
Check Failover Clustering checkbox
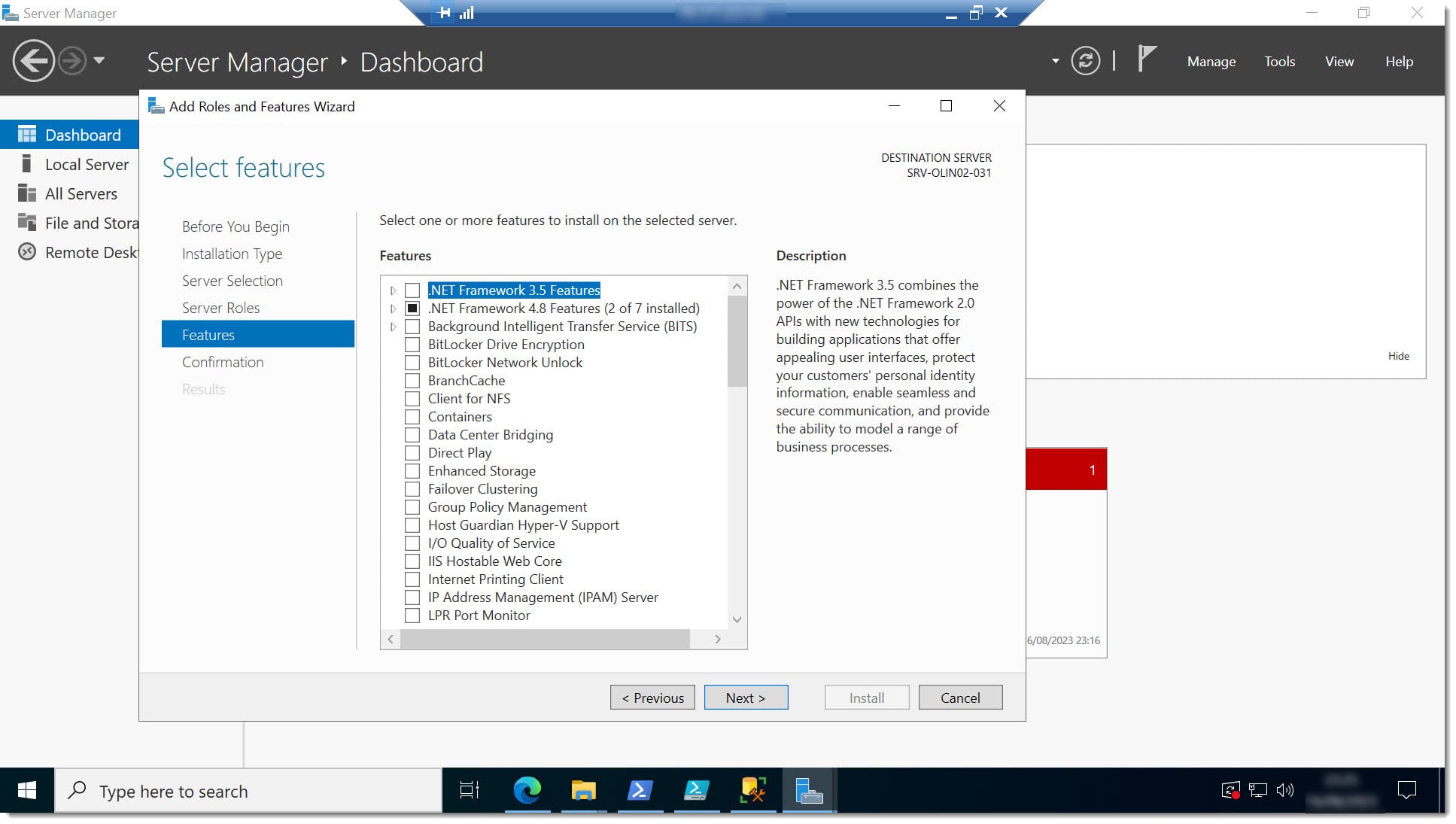412,489
